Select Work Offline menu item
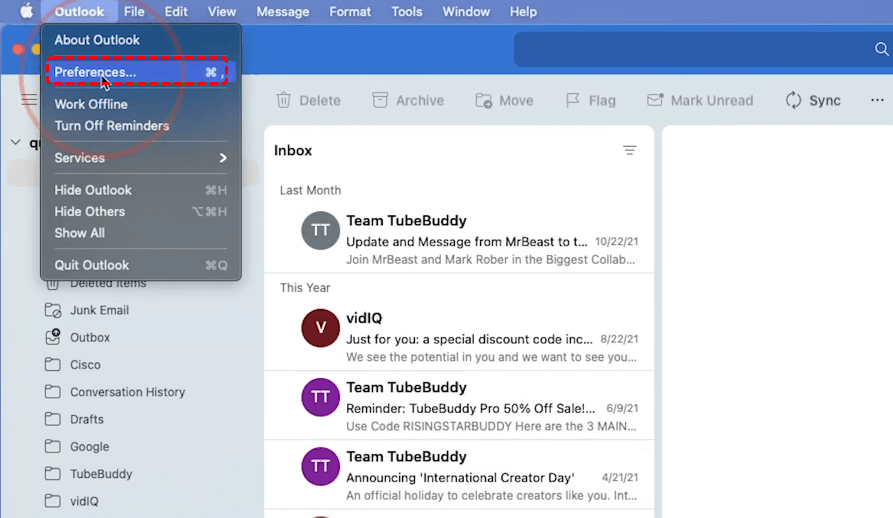 pyautogui.click(x=141, y=104)
